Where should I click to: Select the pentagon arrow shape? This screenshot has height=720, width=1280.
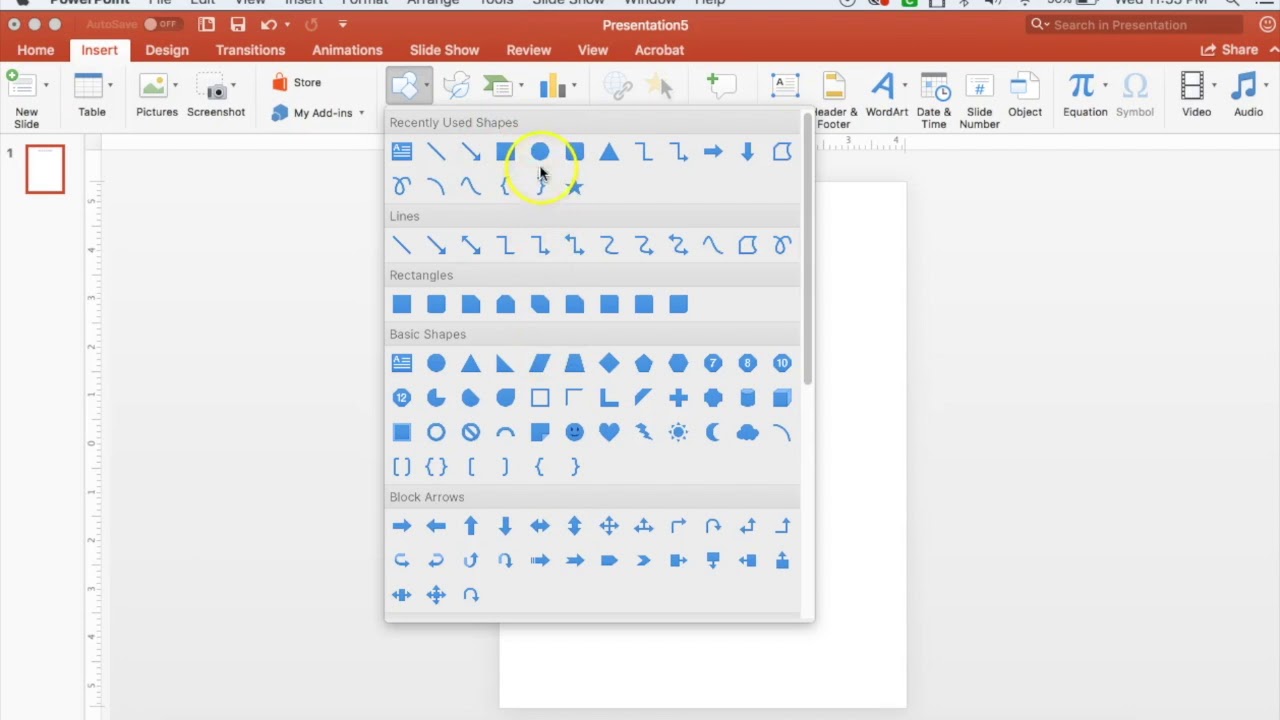click(609, 561)
